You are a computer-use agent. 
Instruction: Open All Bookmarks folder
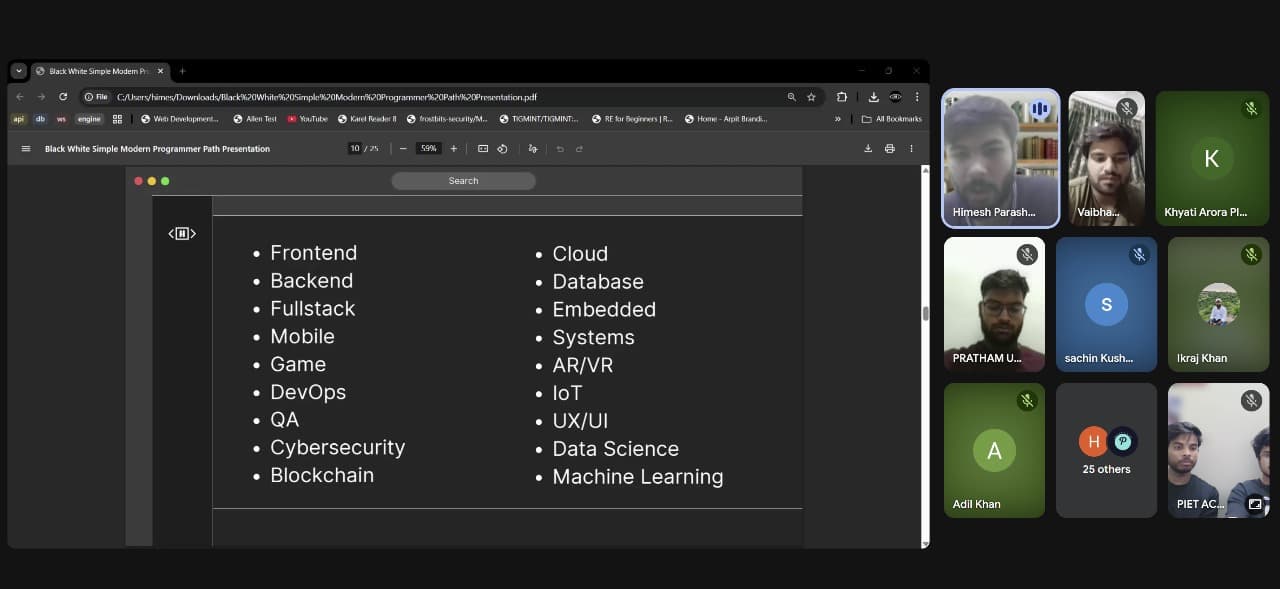click(x=892, y=119)
